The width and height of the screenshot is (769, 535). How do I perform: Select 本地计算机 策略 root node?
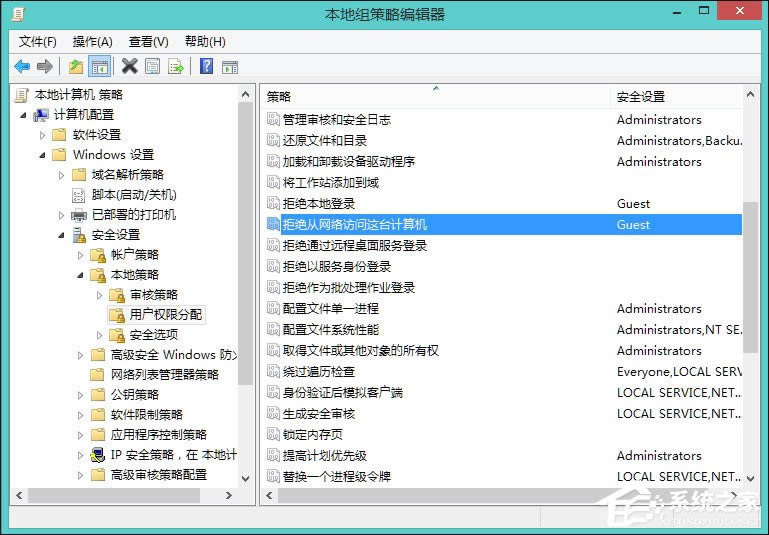coord(79,95)
